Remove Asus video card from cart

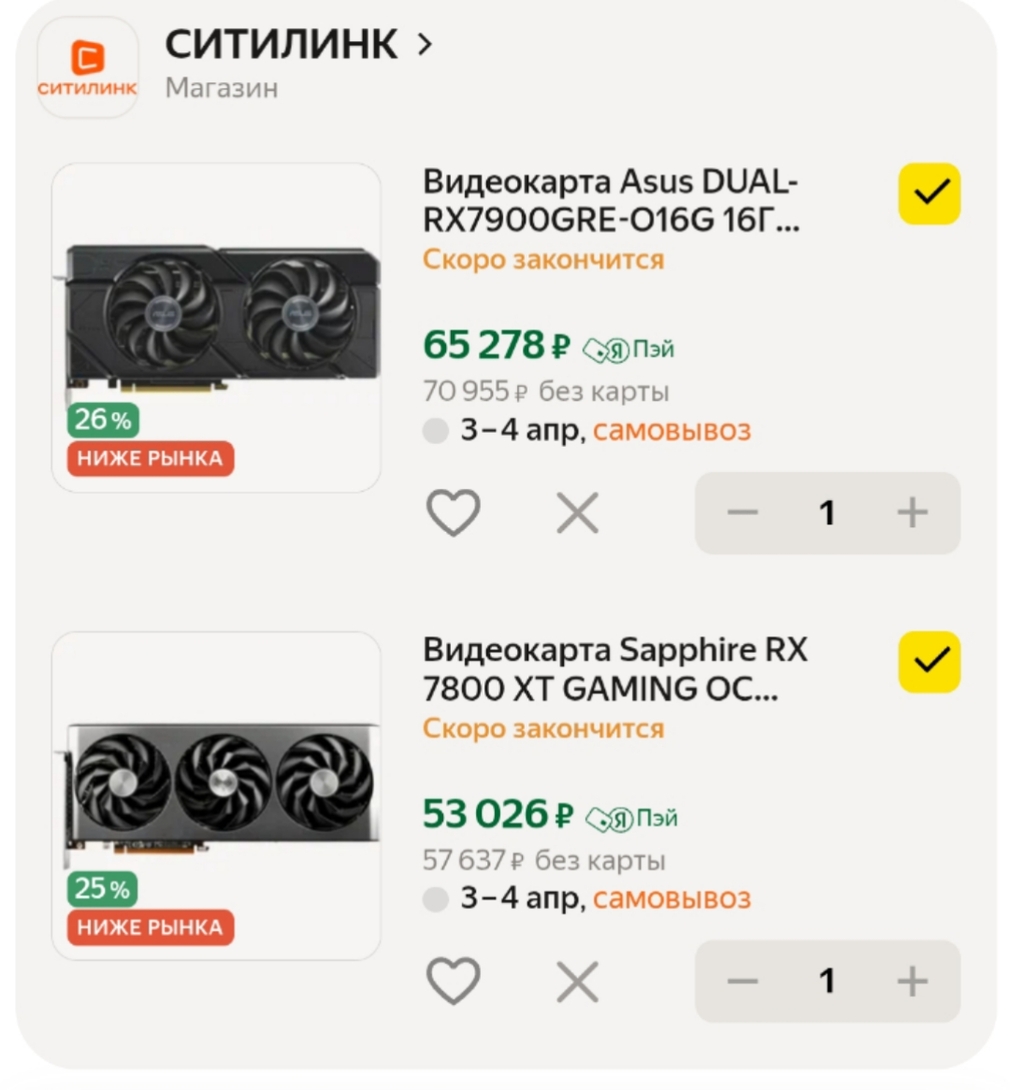pos(577,513)
